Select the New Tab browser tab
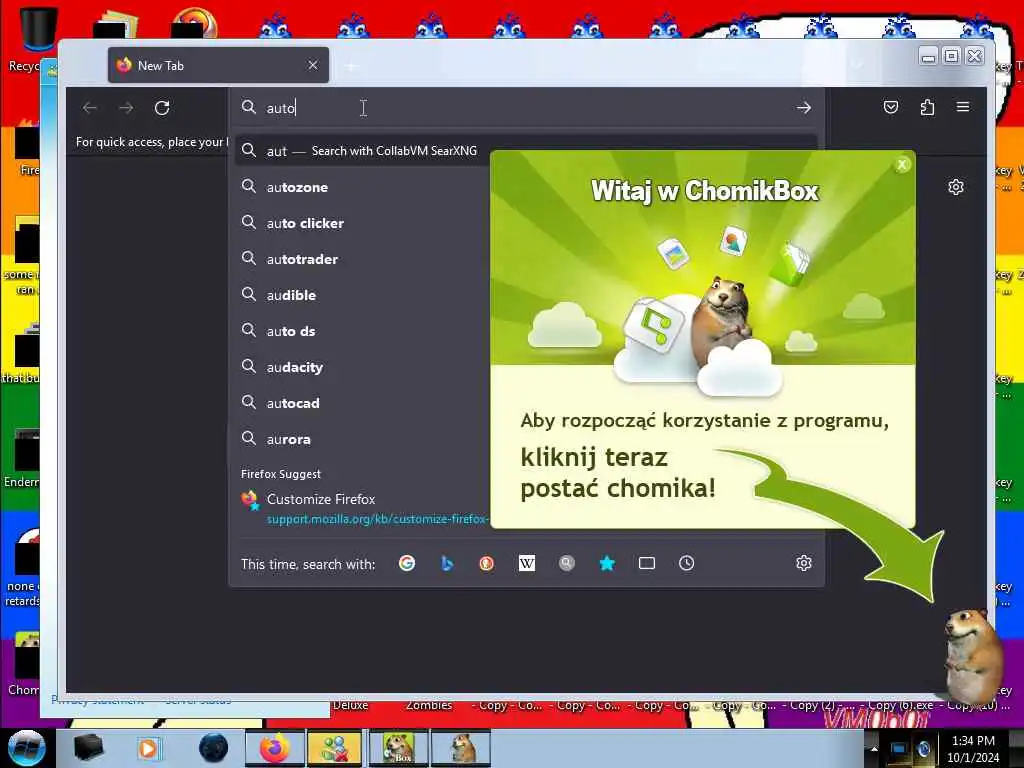Screen dimensions: 1024x768 tap(218, 65)
